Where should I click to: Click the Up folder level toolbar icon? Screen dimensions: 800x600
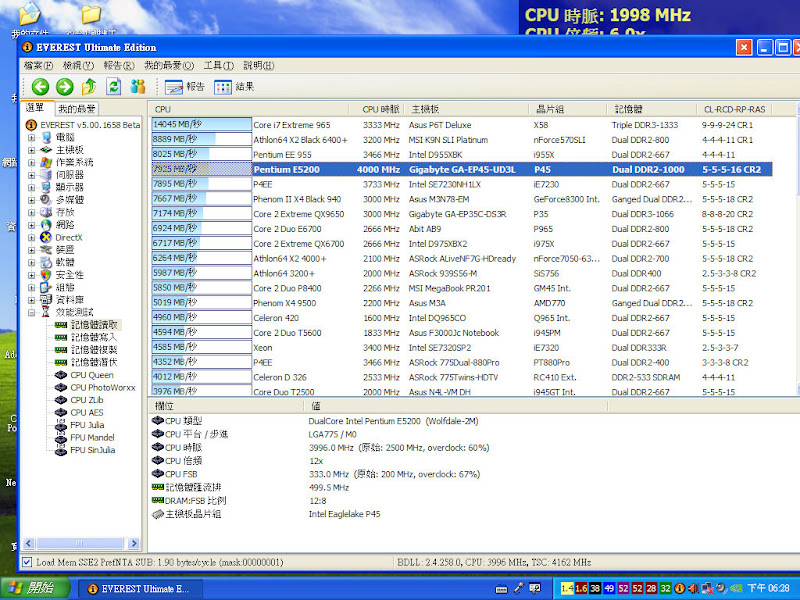tap(89, 87)
